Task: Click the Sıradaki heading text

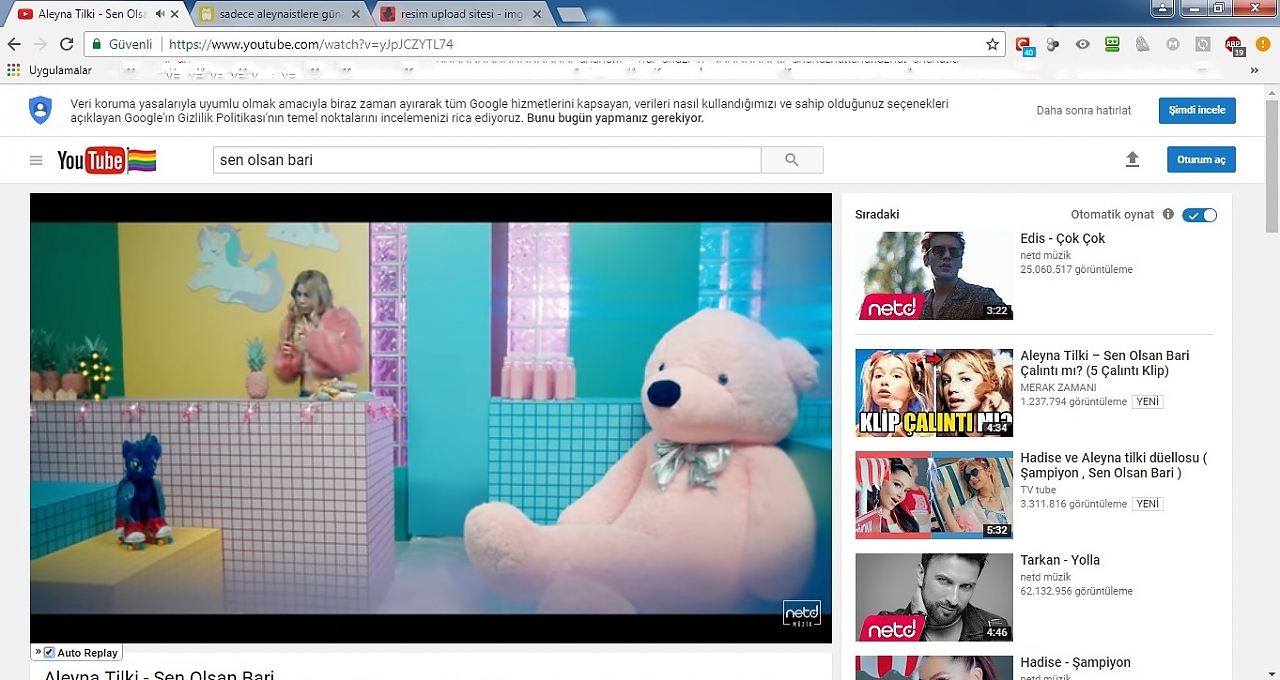Action: point(877,214)
